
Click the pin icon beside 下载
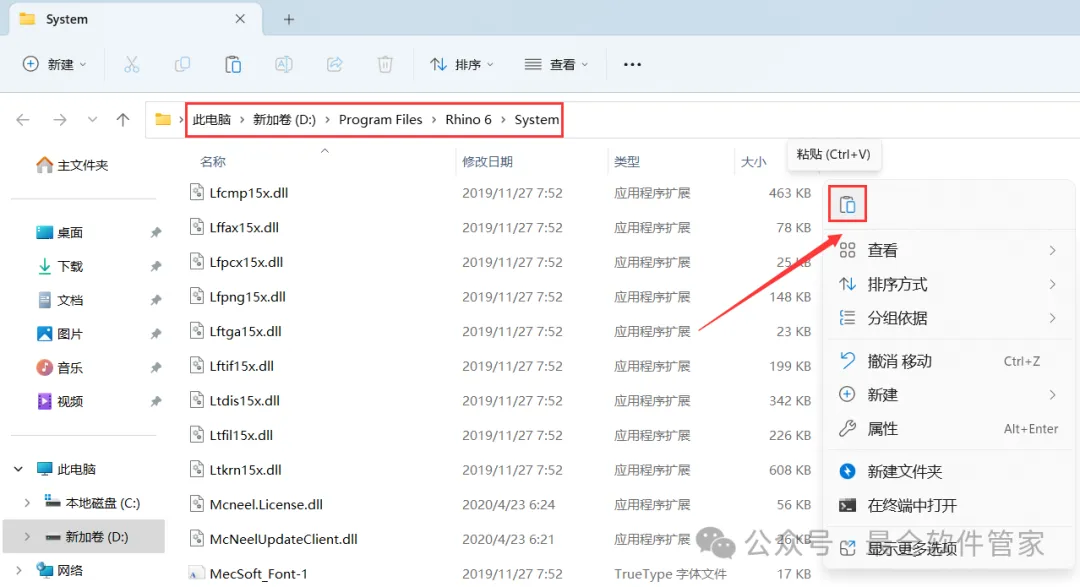pos(156,267)
